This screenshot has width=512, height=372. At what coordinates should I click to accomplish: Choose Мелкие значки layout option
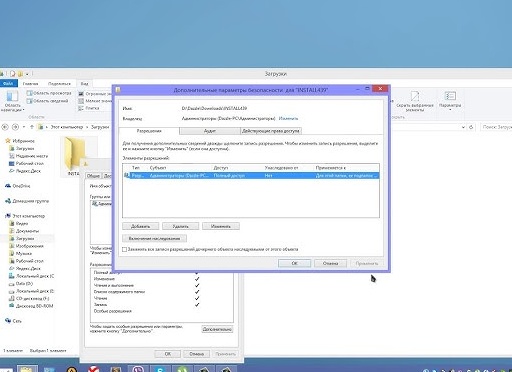click(94, 101)
